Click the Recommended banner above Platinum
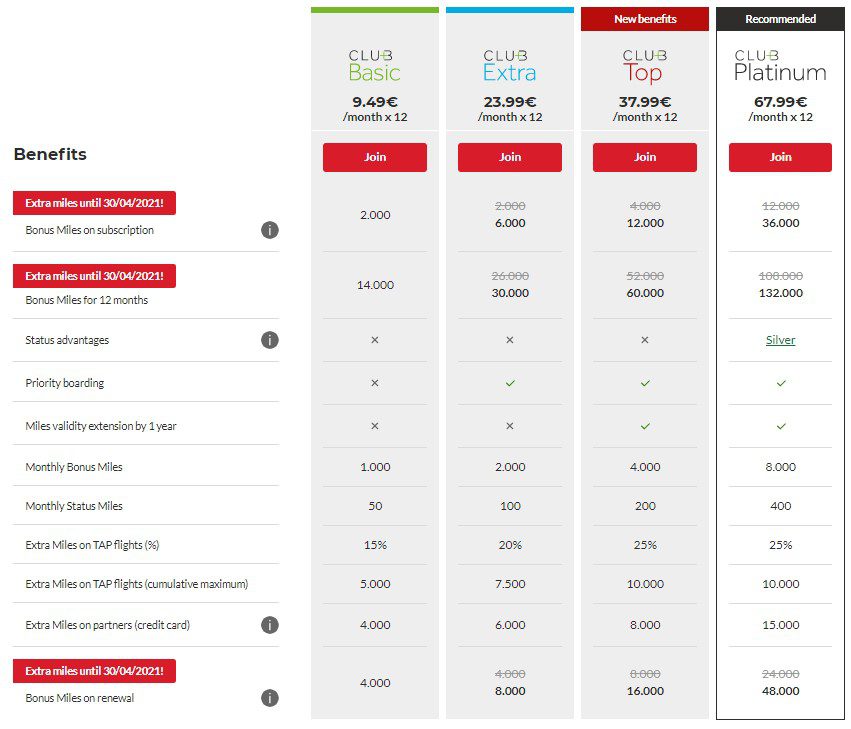The width and height of the screenshot is (851, 729). click(x=780, y=19)
